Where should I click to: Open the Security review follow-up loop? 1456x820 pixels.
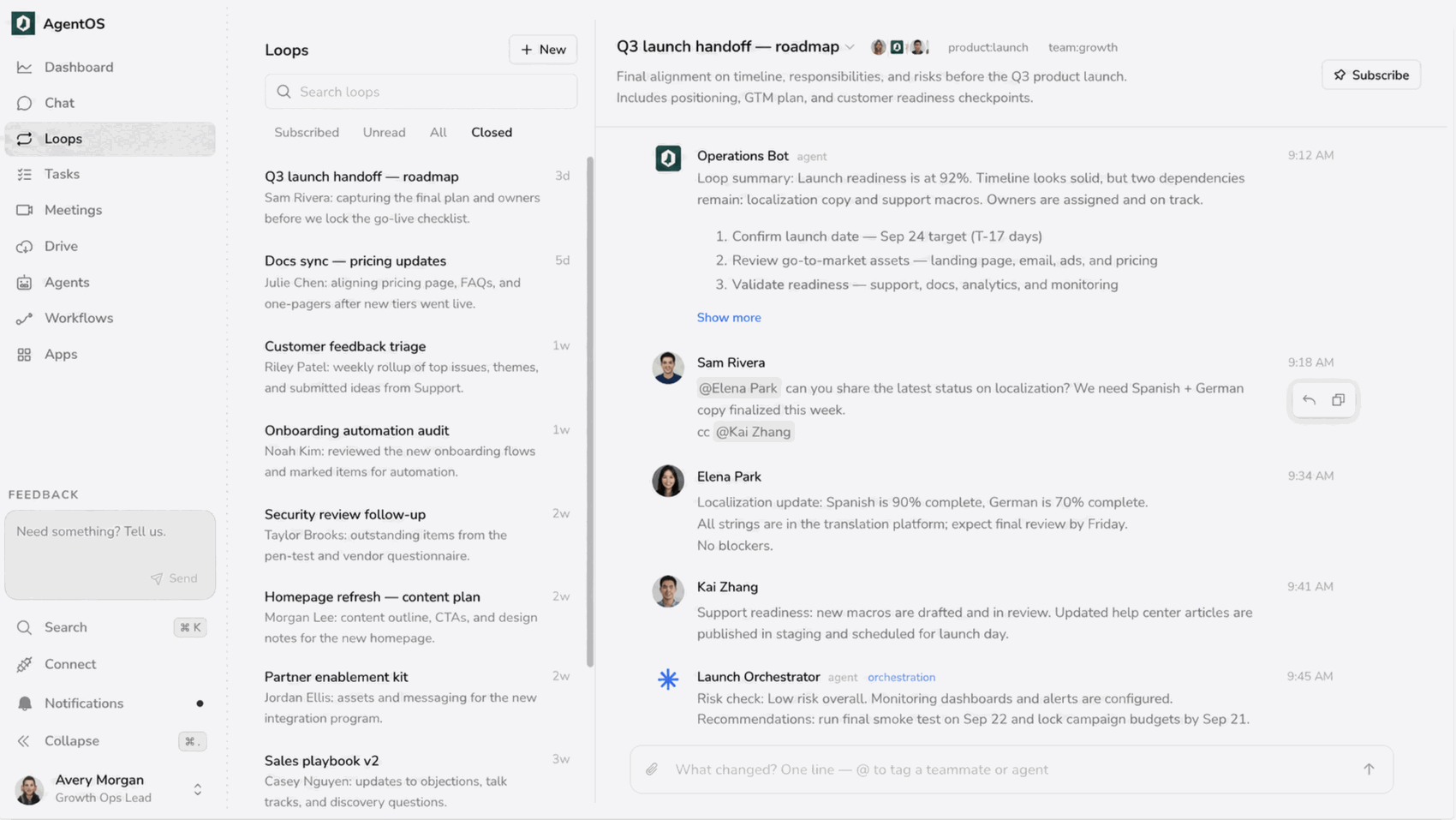coord(417,535)
